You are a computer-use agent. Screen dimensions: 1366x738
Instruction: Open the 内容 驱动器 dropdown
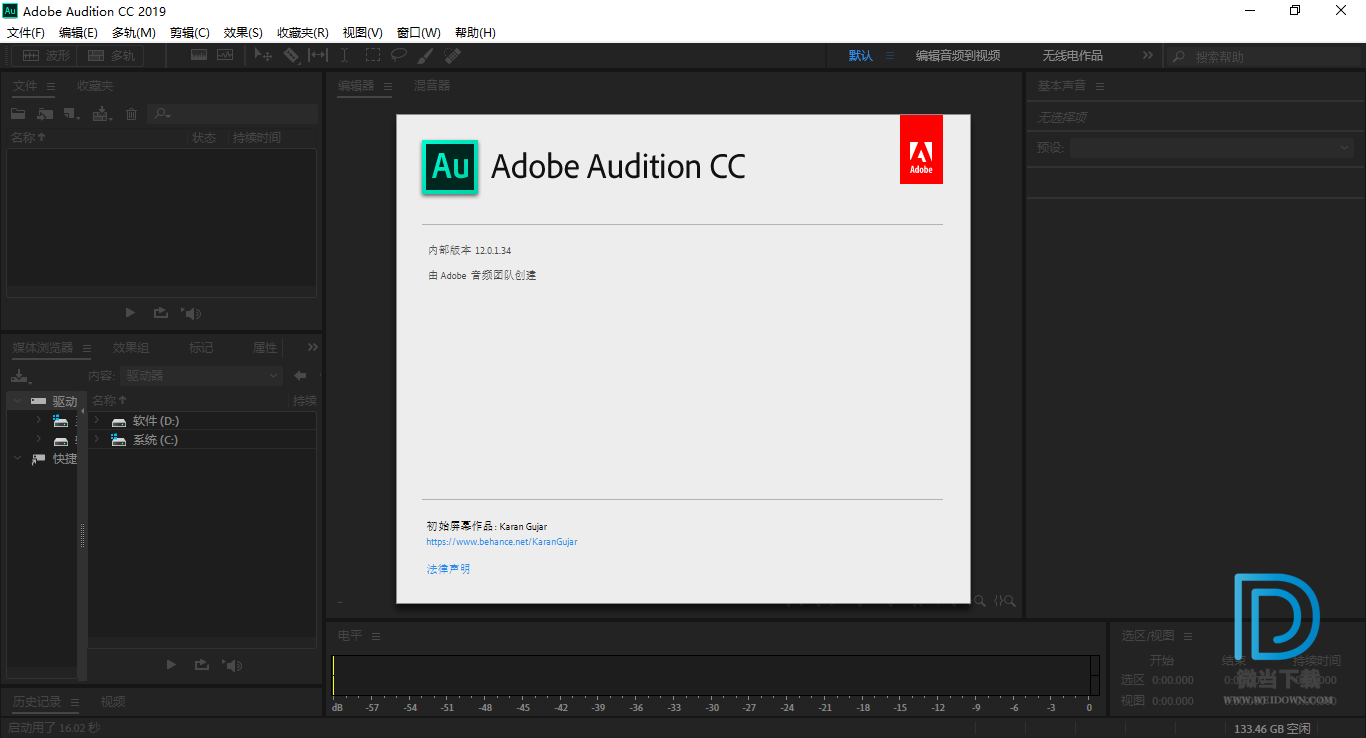click(x=202, y=376)
